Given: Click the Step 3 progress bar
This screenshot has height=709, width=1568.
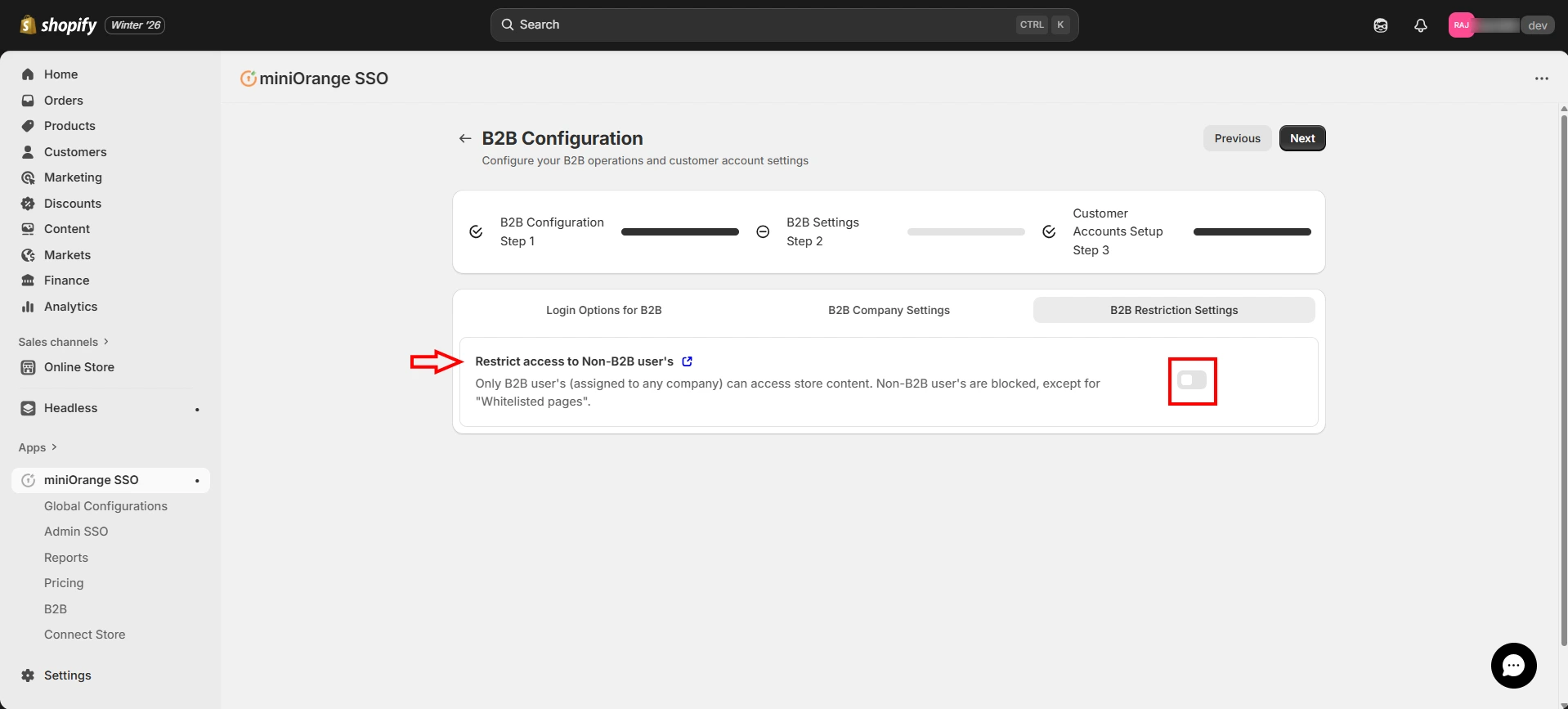Looking at the screenshot, I should click(x=1252, y=231).
